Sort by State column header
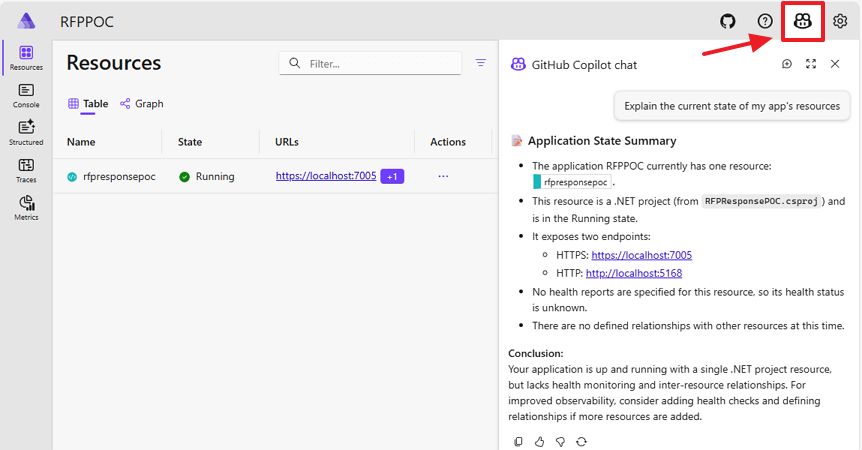 [190, 142]
